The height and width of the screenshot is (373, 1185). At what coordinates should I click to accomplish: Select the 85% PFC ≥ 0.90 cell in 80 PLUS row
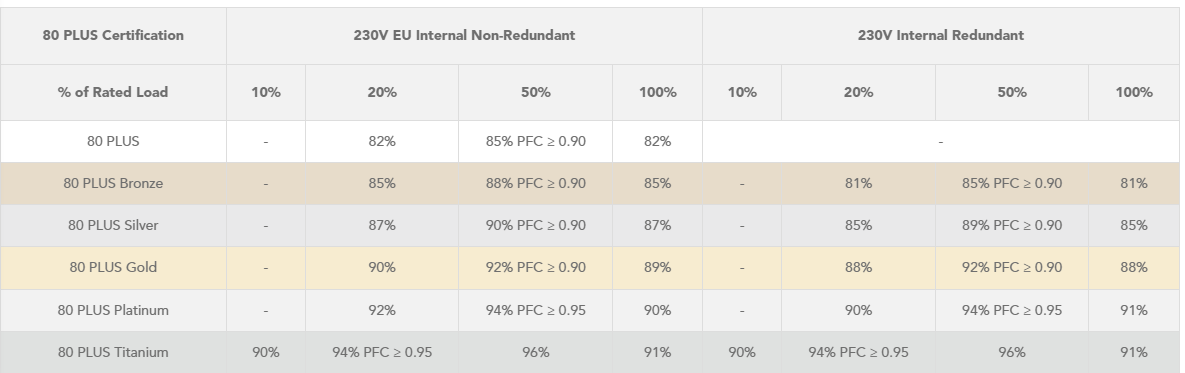coord(535,141)
